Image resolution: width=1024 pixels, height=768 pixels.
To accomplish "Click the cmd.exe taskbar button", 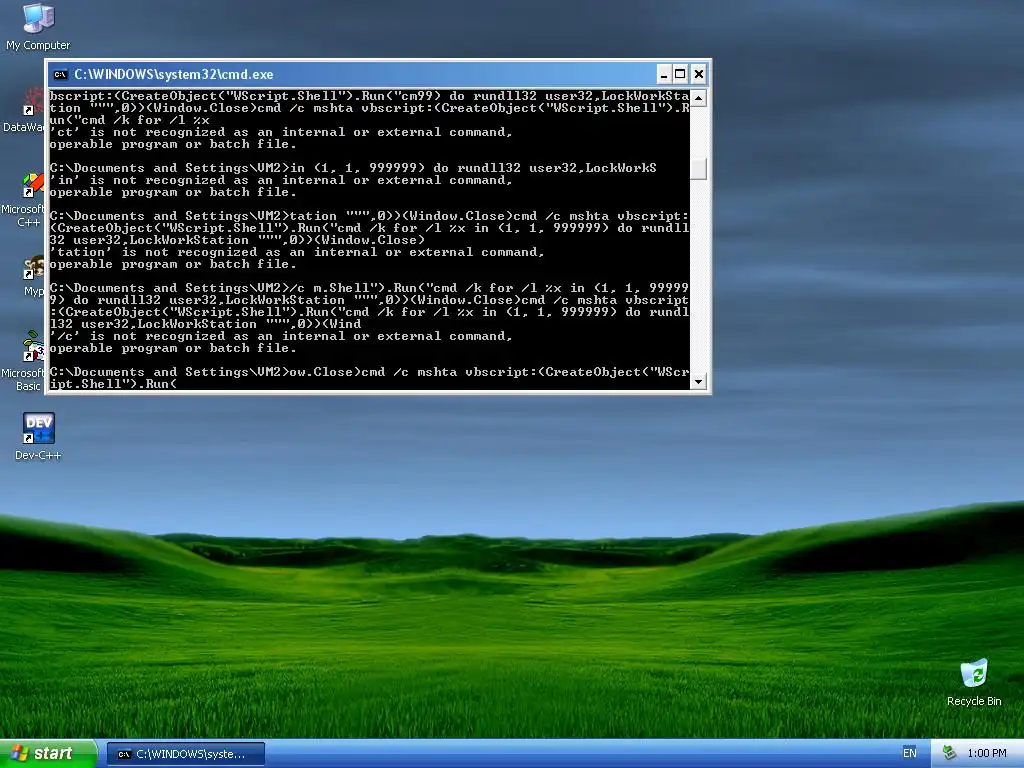I will [185, 754].
